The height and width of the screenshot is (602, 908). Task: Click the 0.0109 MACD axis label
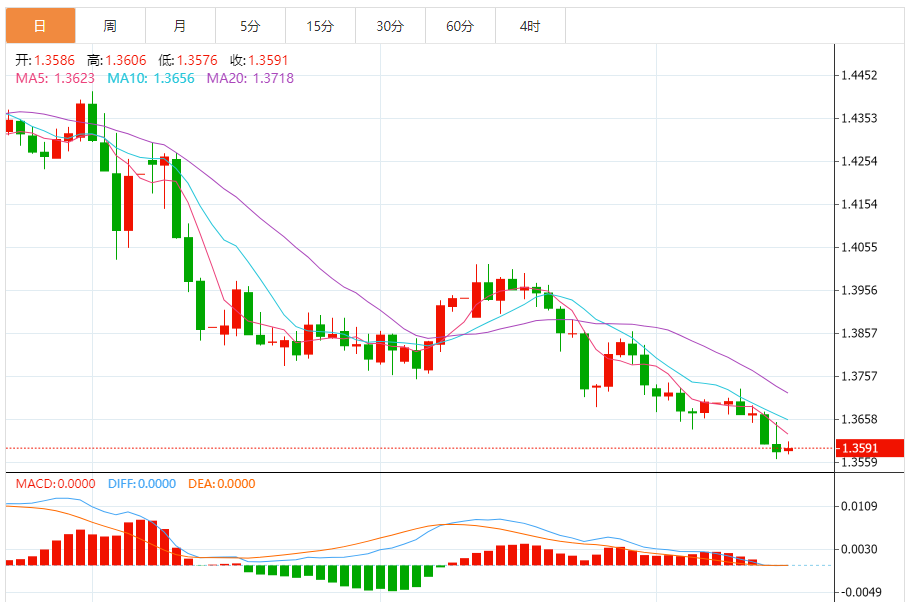(x=859, y=506)
